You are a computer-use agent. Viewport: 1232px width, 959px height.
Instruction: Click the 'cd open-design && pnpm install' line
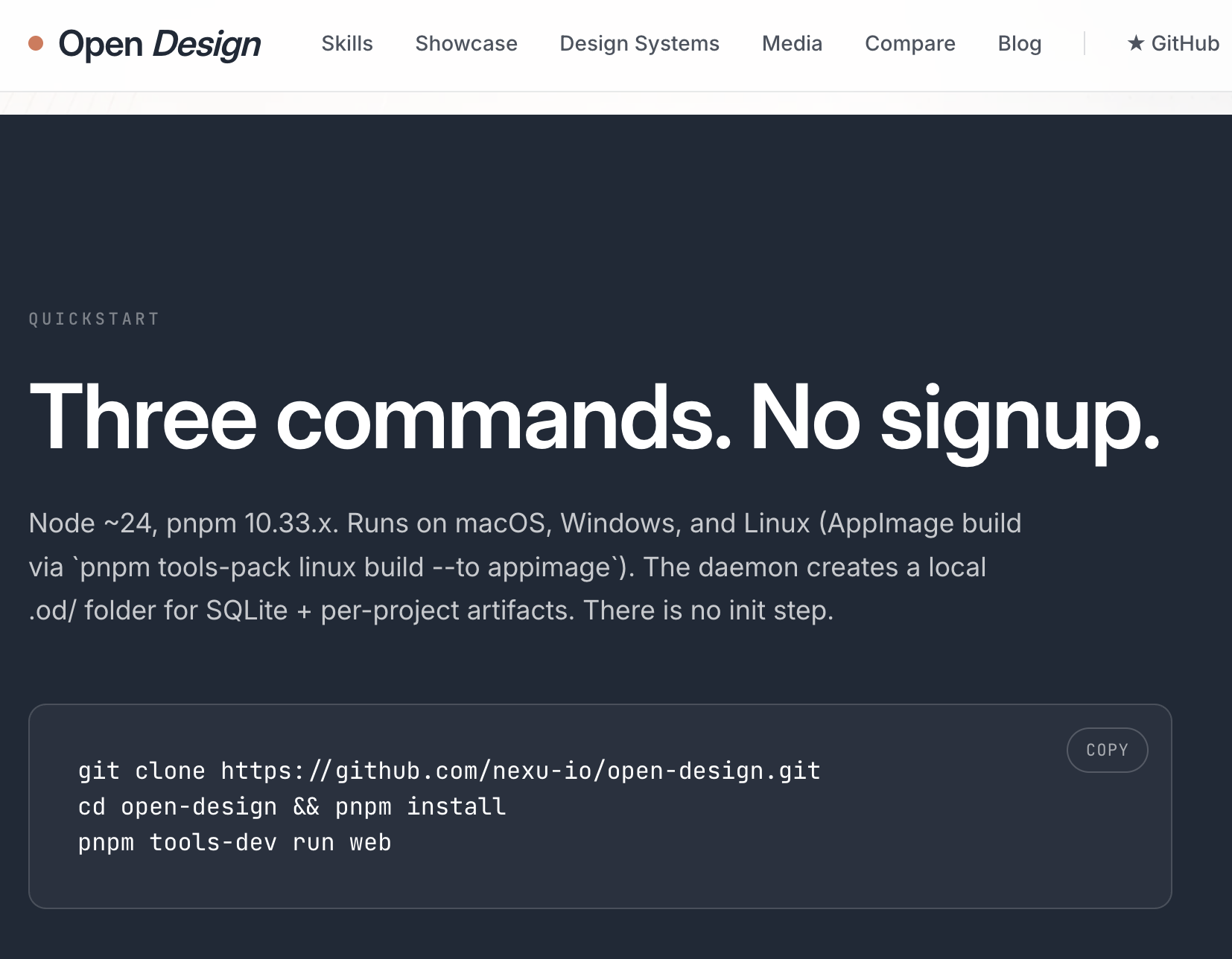click(x=292, y=806)
